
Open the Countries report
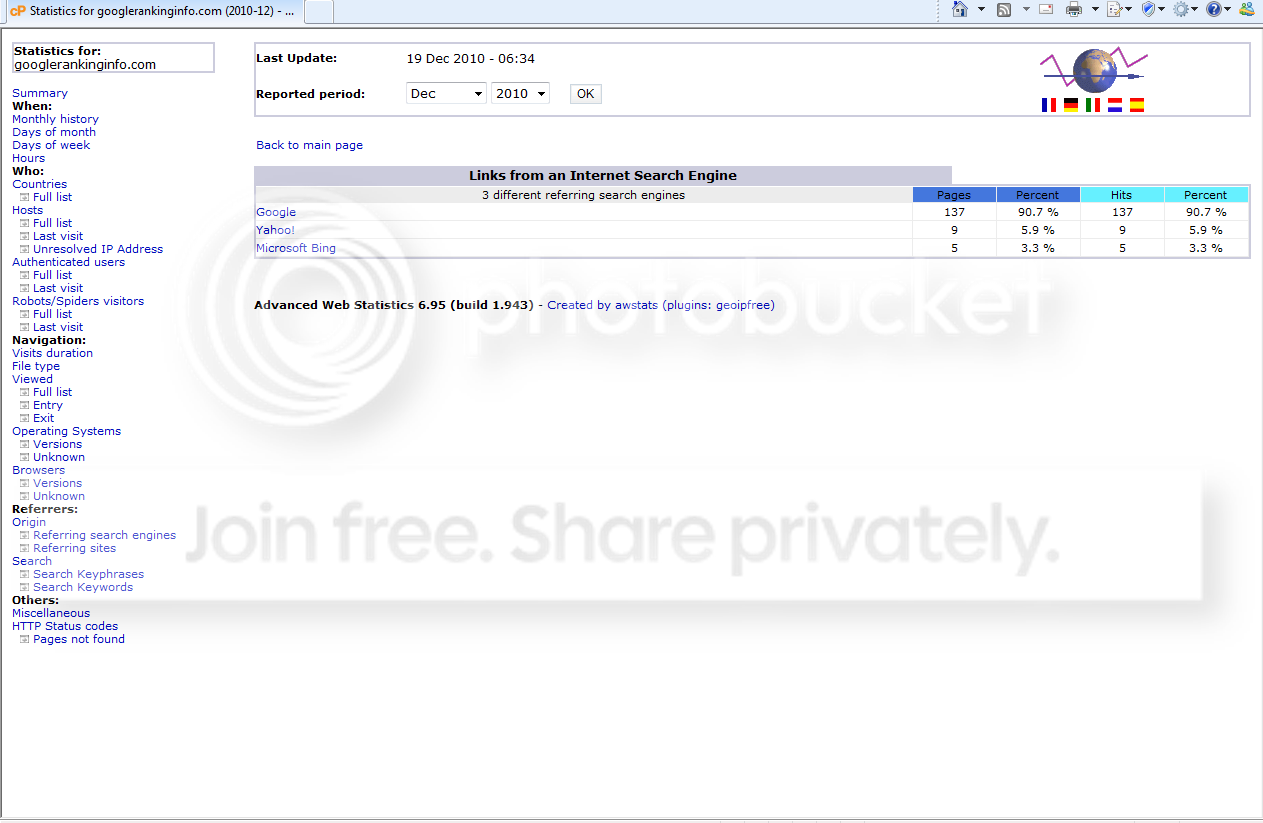tap(39, 184)
